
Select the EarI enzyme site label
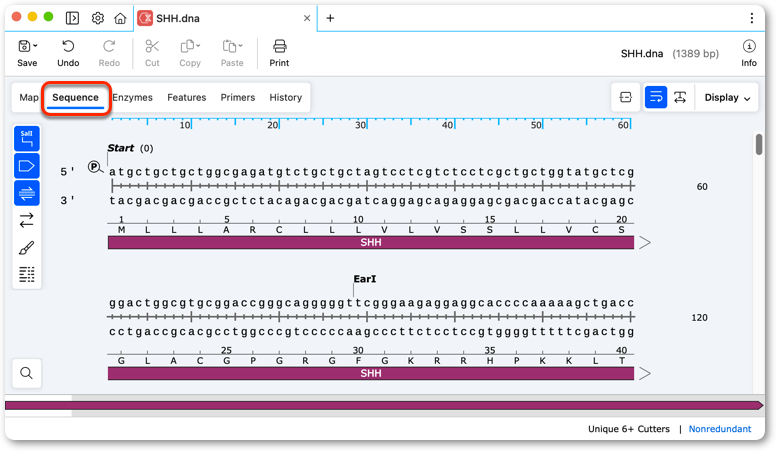point(365,279)
